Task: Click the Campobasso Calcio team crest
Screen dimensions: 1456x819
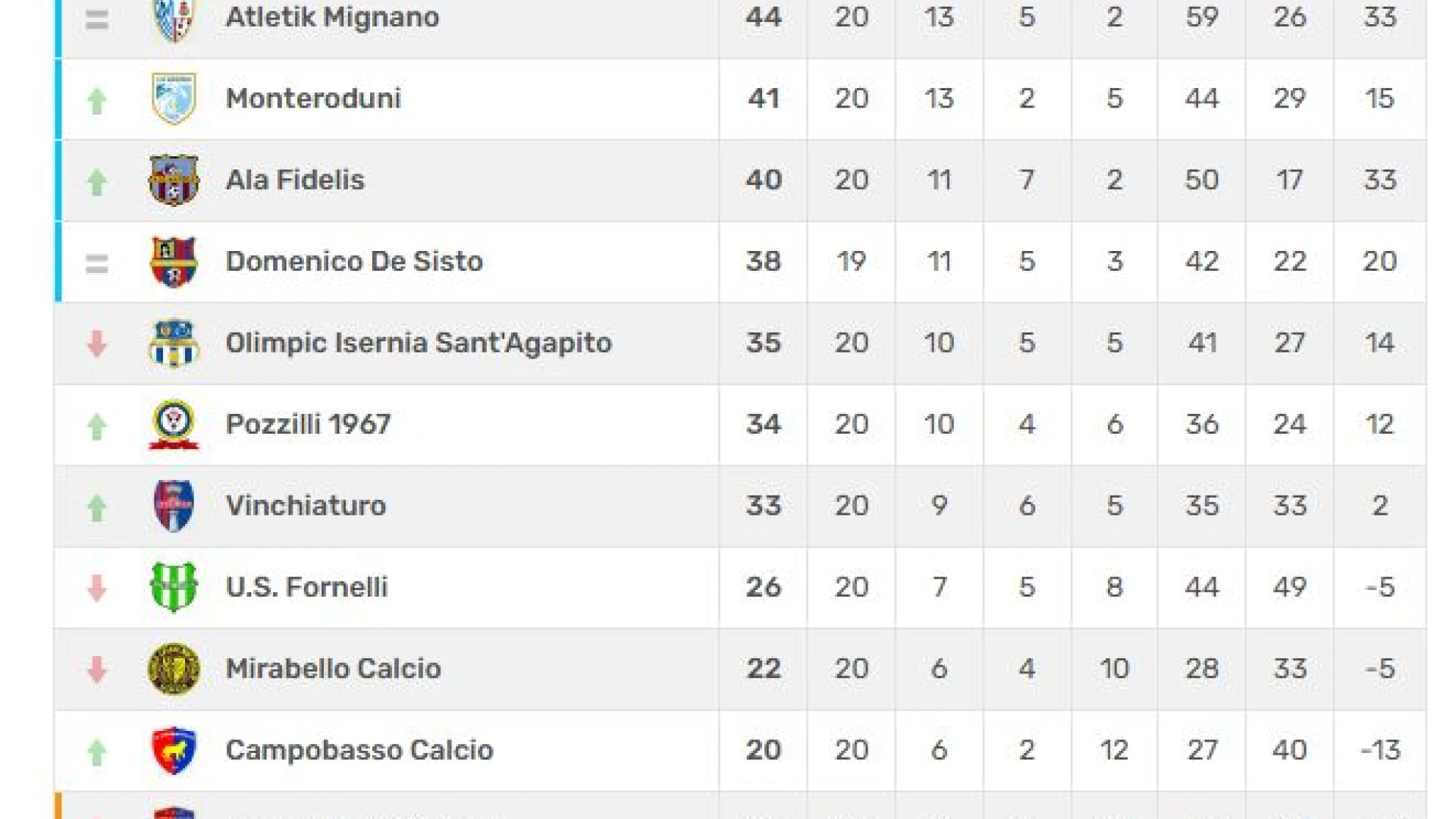Action: click(174, 750)
